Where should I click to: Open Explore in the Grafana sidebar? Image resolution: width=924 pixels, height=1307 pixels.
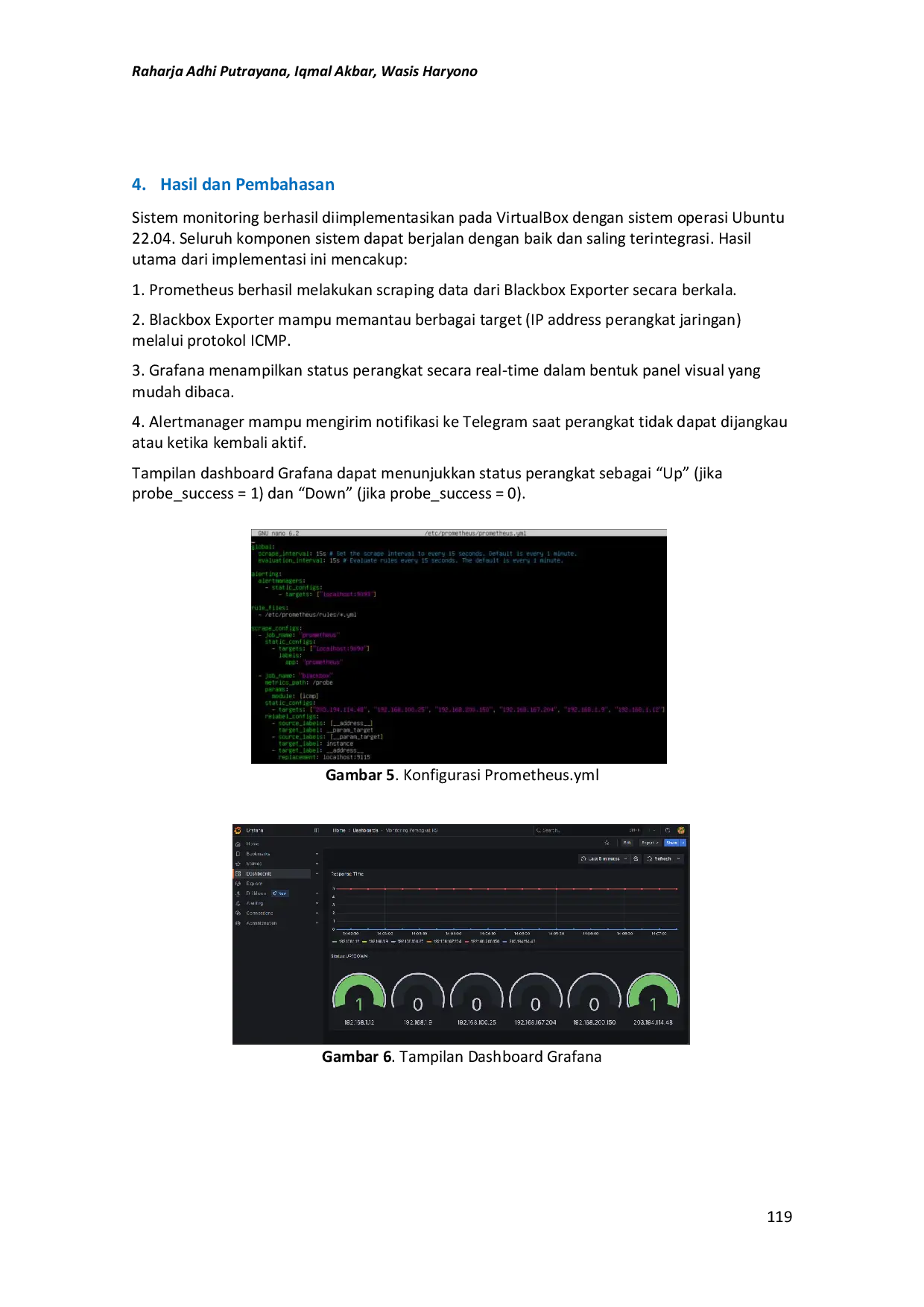coord(254,884)
